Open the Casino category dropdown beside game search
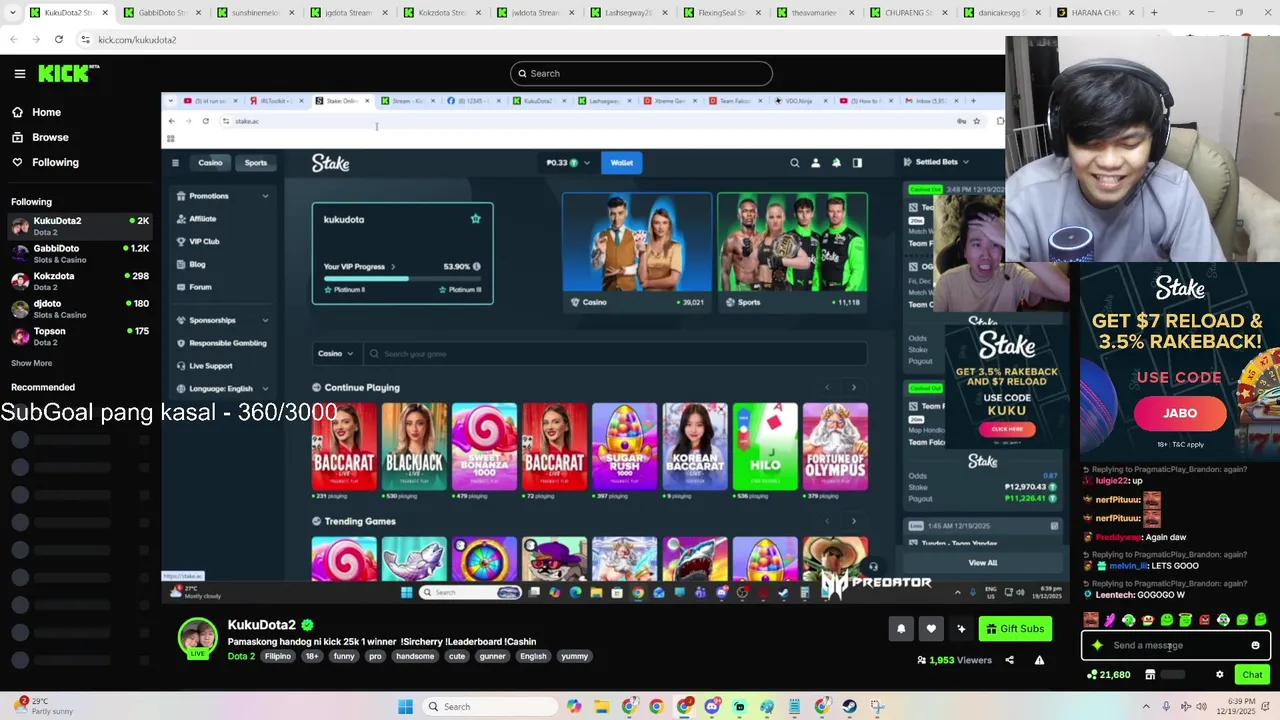Screen dimensions: 1280x720 point(335,354)
